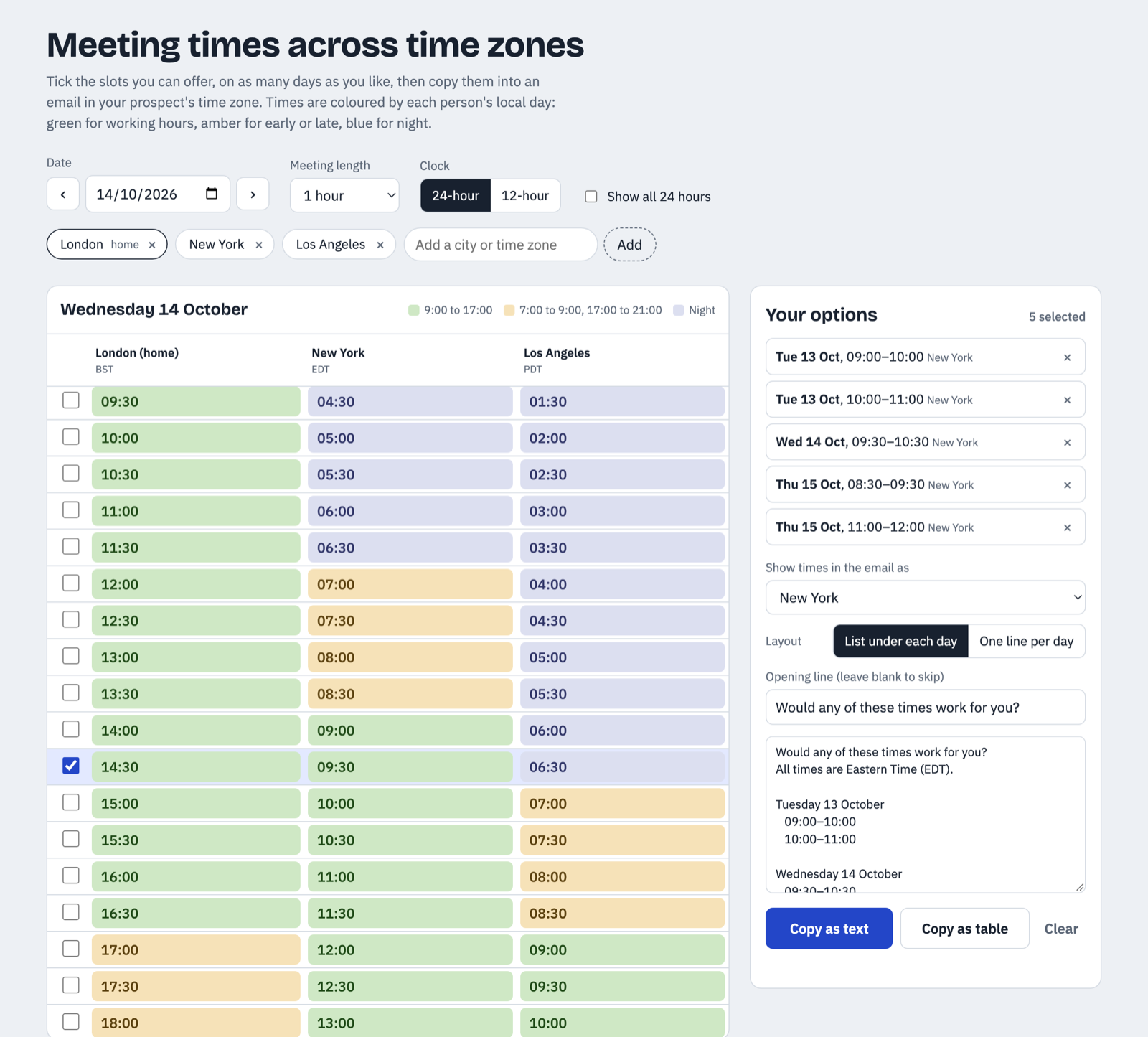1148x1037 pixels.
Task: Tick the 12:00 London slot checkbox
Action: pyautogui.click(x=71, y=583)
